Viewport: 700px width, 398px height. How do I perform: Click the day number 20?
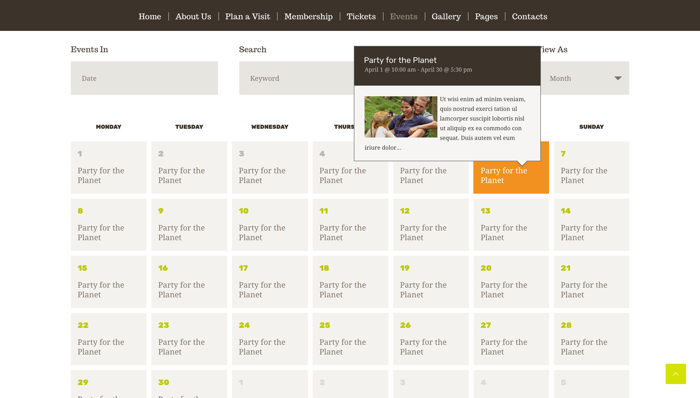(x=486, y=268)
